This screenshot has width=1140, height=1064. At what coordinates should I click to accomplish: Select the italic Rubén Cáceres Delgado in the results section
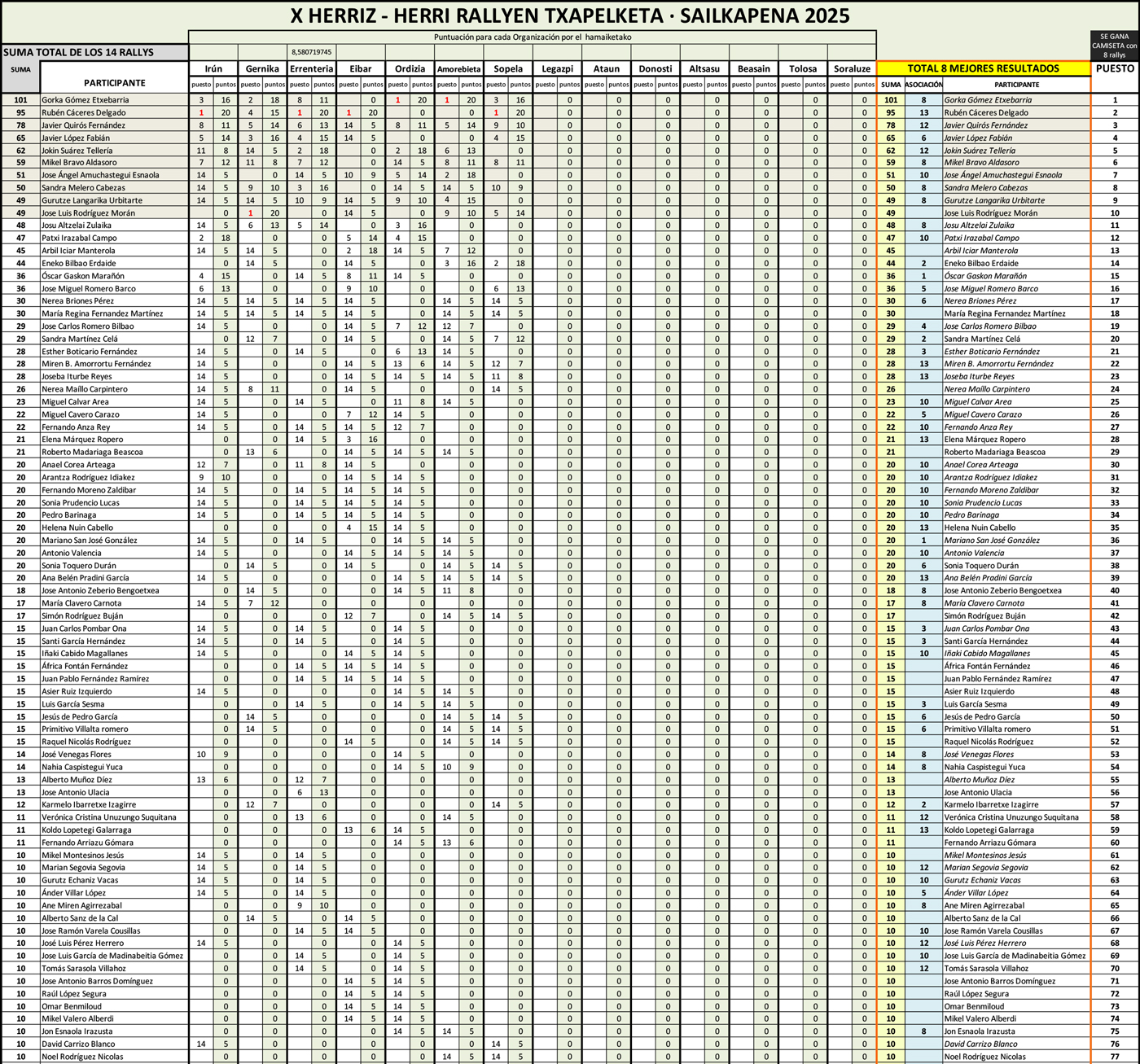pyautogui.click(x=985, y=112)
